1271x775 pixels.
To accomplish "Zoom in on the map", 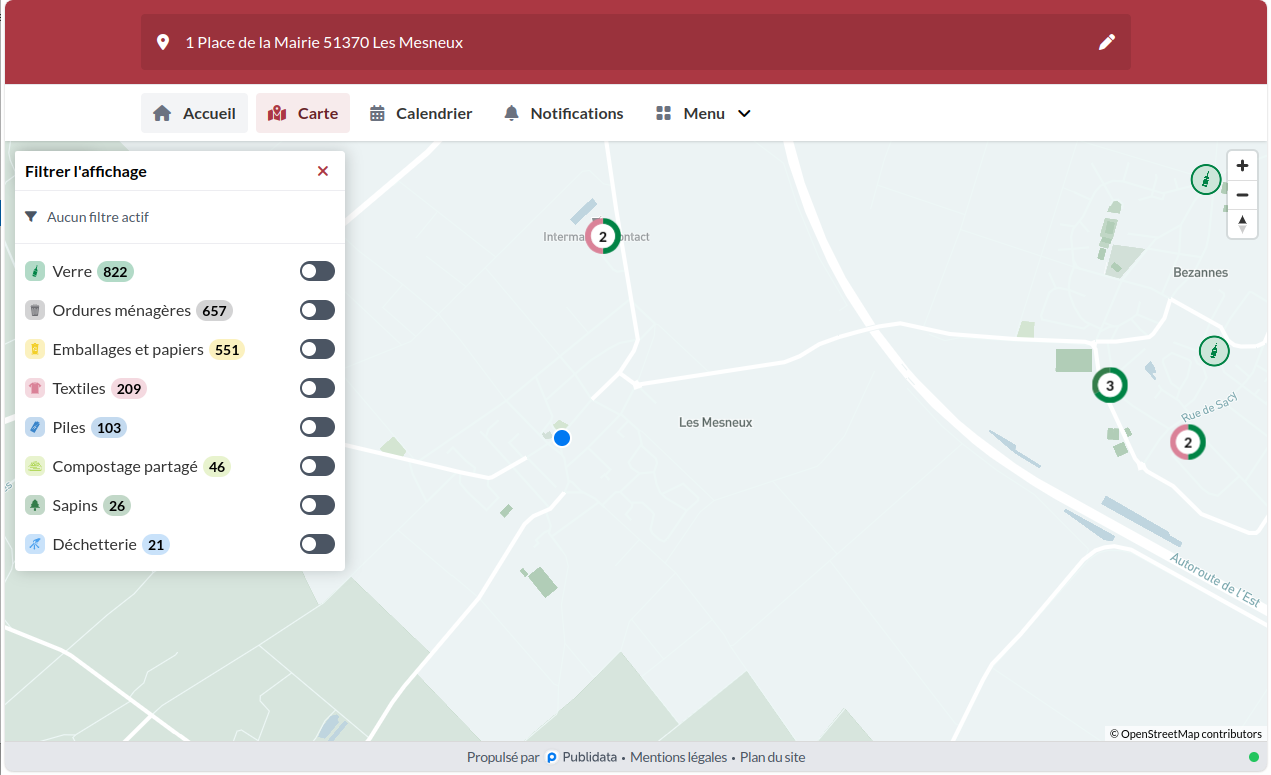I will tap(1242, 166).
